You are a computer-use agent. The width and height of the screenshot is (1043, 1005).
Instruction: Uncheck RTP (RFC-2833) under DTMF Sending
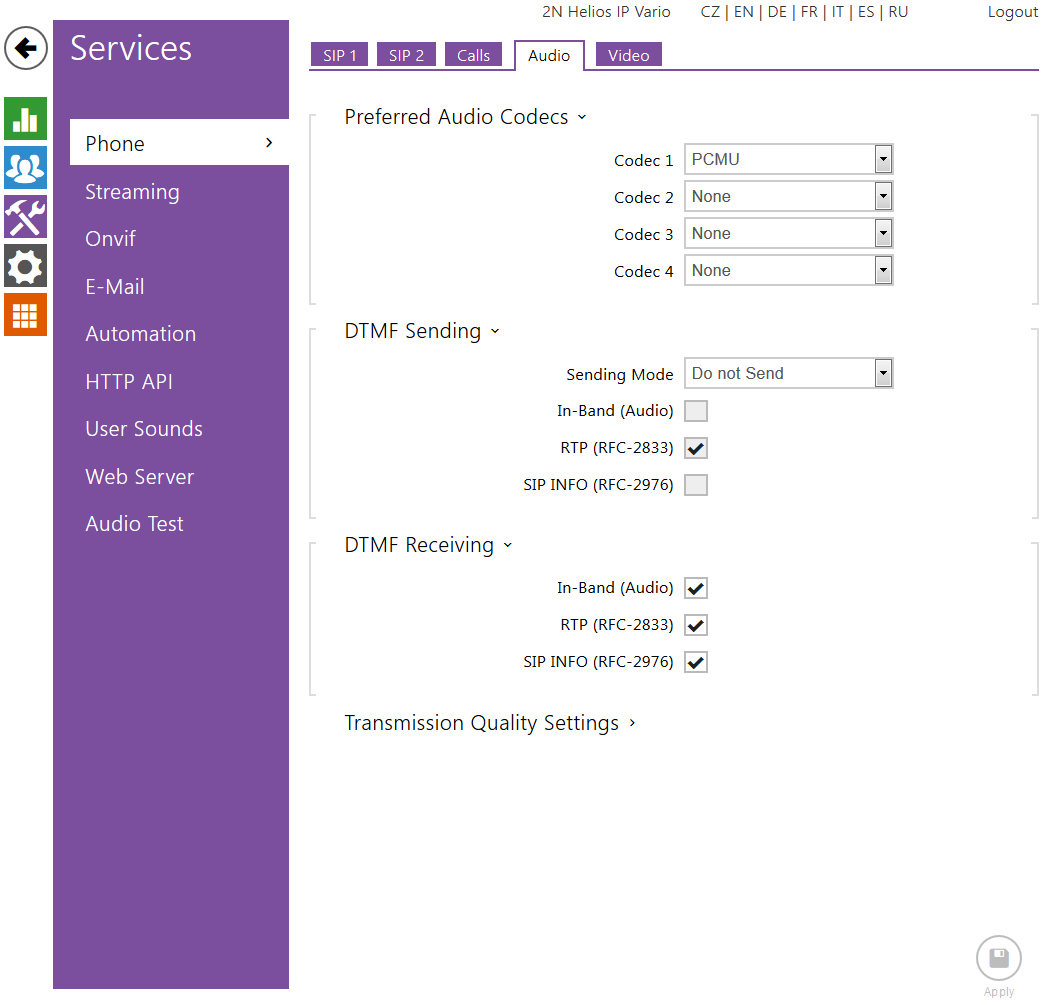coord(696,448)
